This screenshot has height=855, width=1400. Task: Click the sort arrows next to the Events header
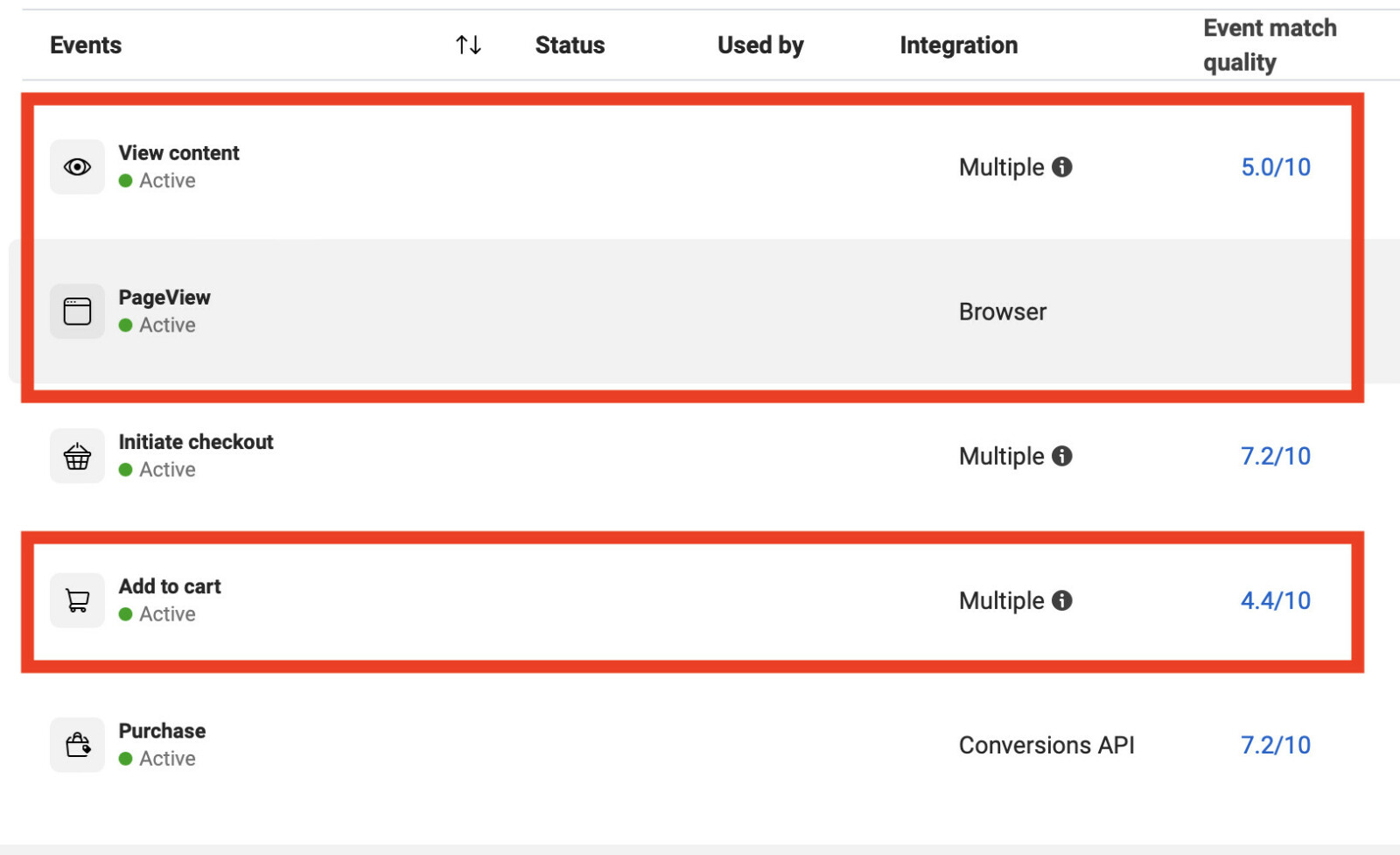[x=468, y=45]
